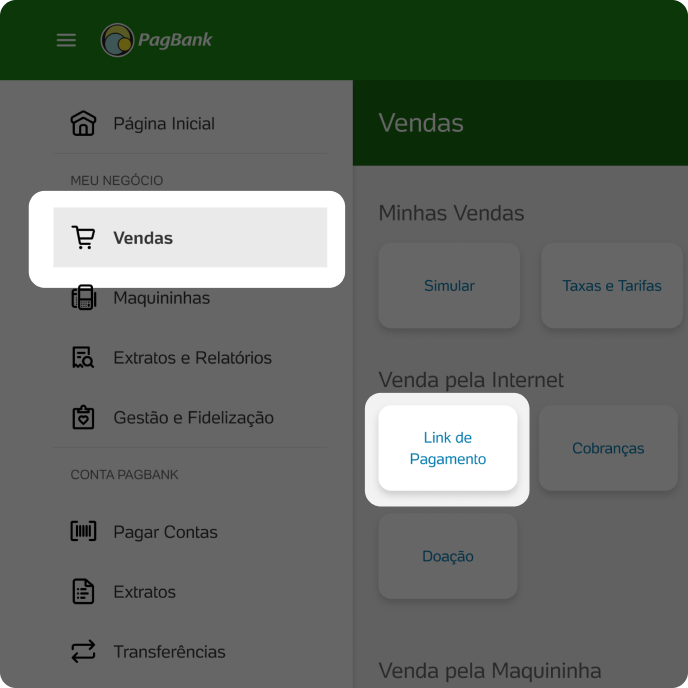Click the CONTA PAGBANK section label
The image size is (688, 688).
[124, 474]
